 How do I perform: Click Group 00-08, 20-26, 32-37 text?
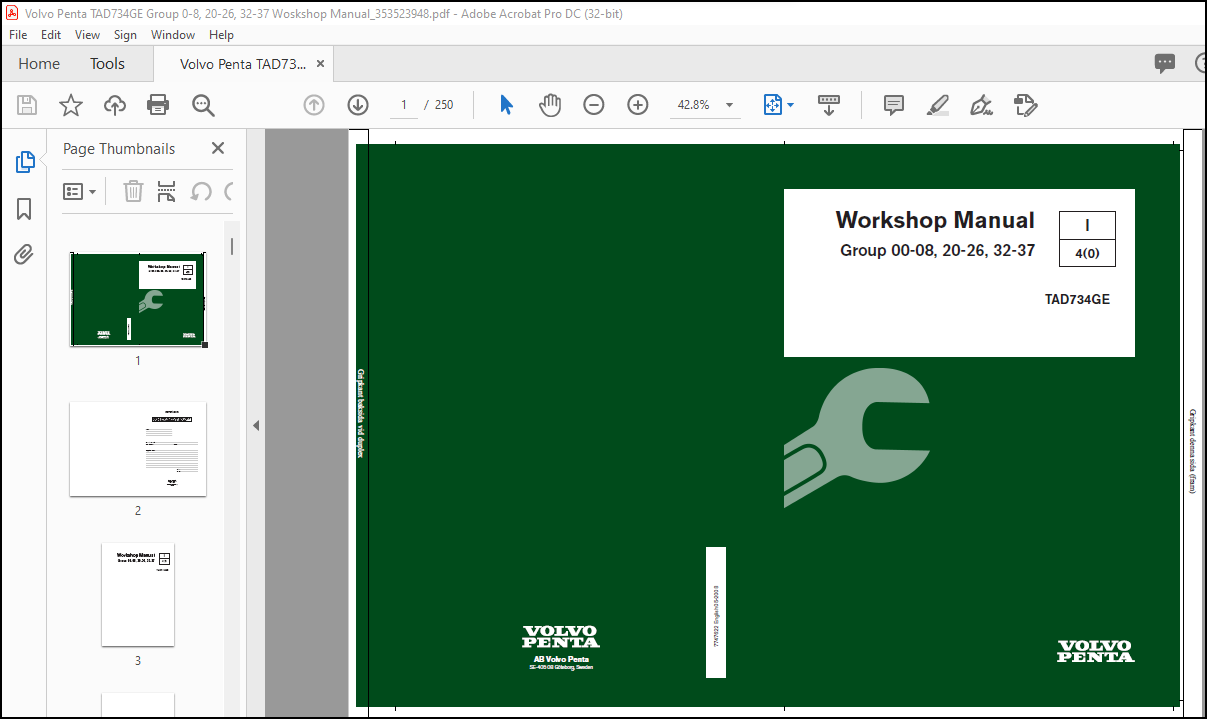(x=937, y=251)
